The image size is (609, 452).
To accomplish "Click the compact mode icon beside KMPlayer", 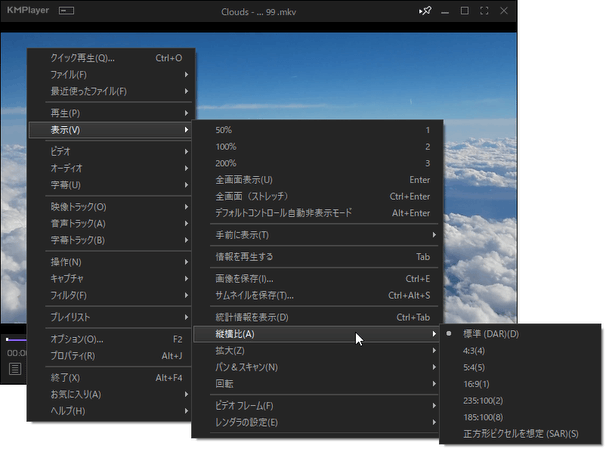I will point(67,12).
